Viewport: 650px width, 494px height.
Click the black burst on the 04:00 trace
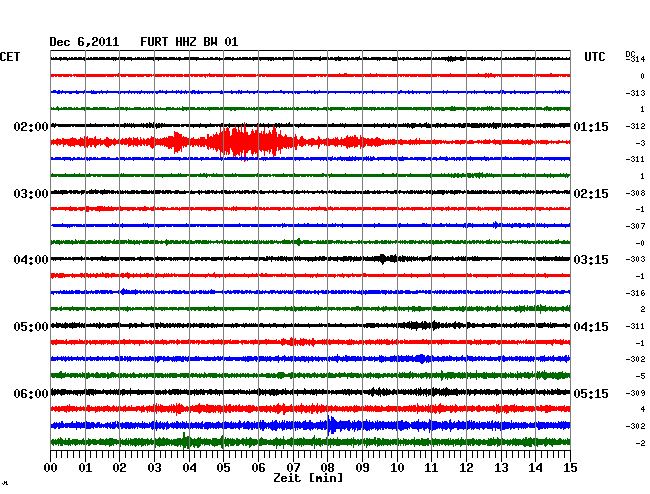[x=387, y=259]
